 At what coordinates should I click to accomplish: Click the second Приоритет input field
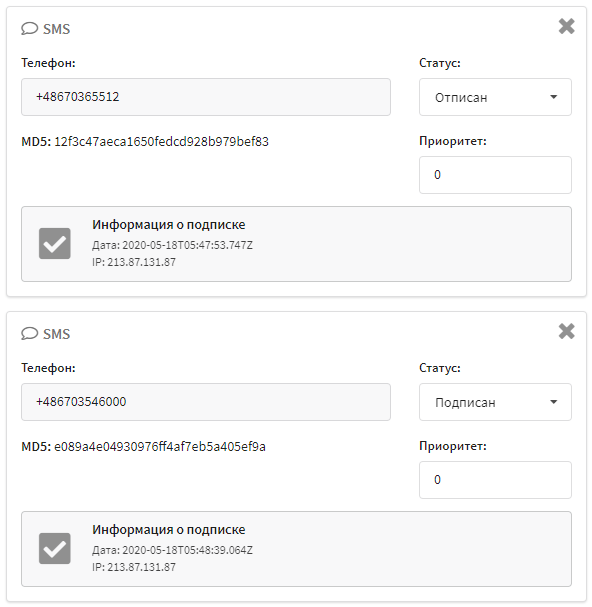(x=495, y=480)
